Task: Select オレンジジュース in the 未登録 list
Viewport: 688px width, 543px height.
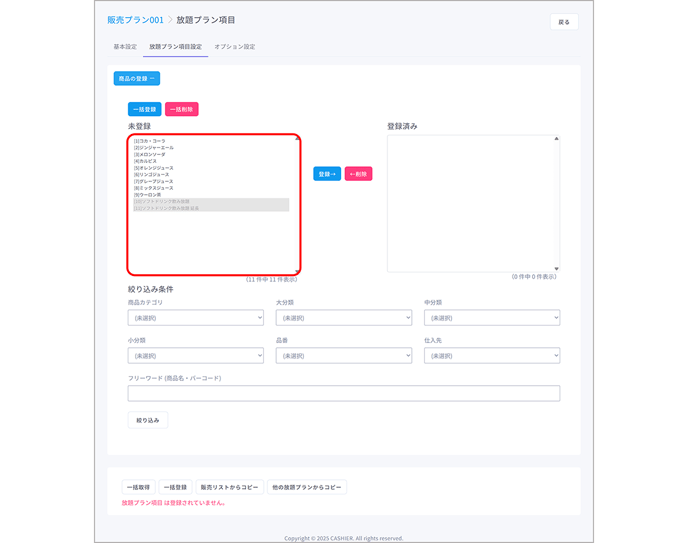Action: click(x=211, y=168)
